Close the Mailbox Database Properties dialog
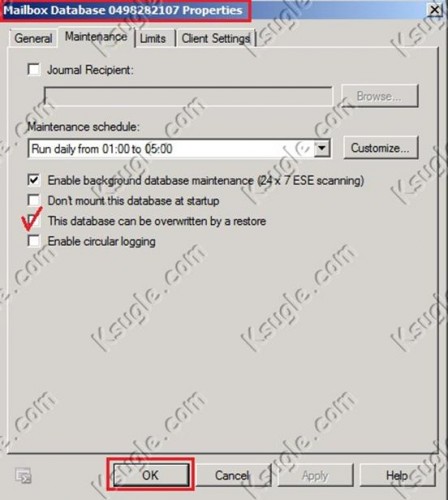Viewport: 448px width, 500px height. [434, 10]
